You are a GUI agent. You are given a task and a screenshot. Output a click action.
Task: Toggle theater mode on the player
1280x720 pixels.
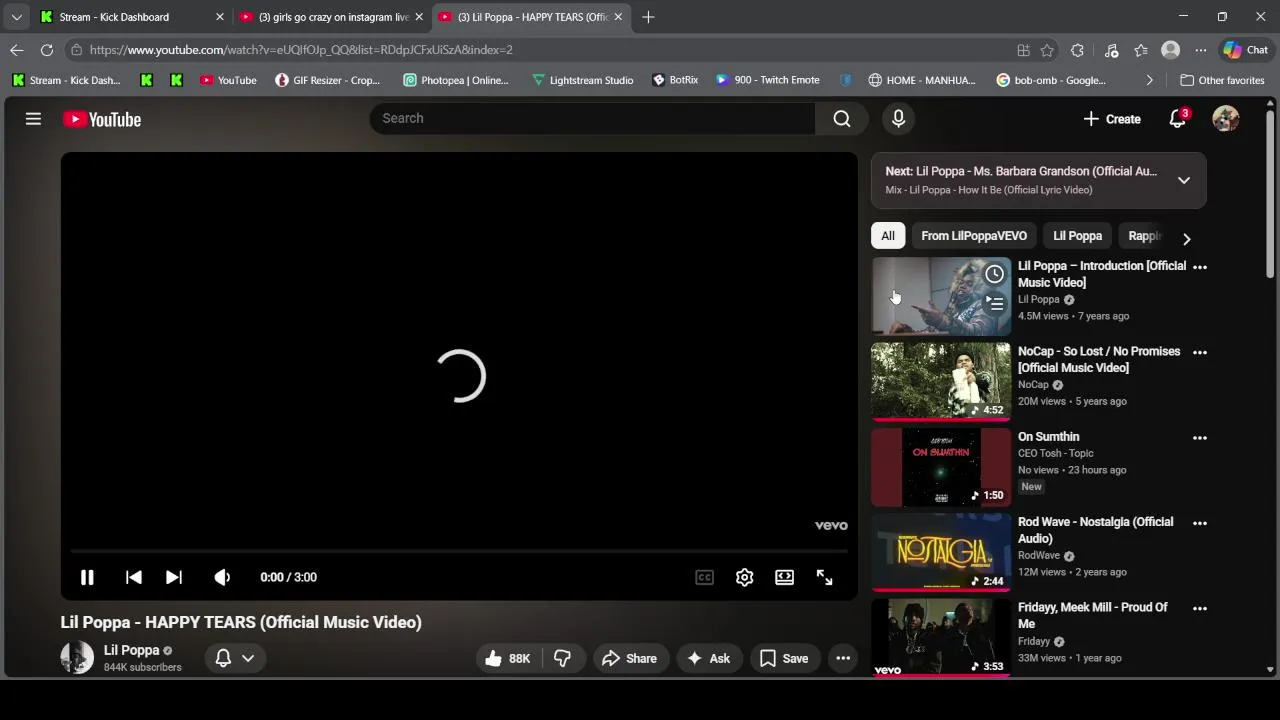coord(784,577)
